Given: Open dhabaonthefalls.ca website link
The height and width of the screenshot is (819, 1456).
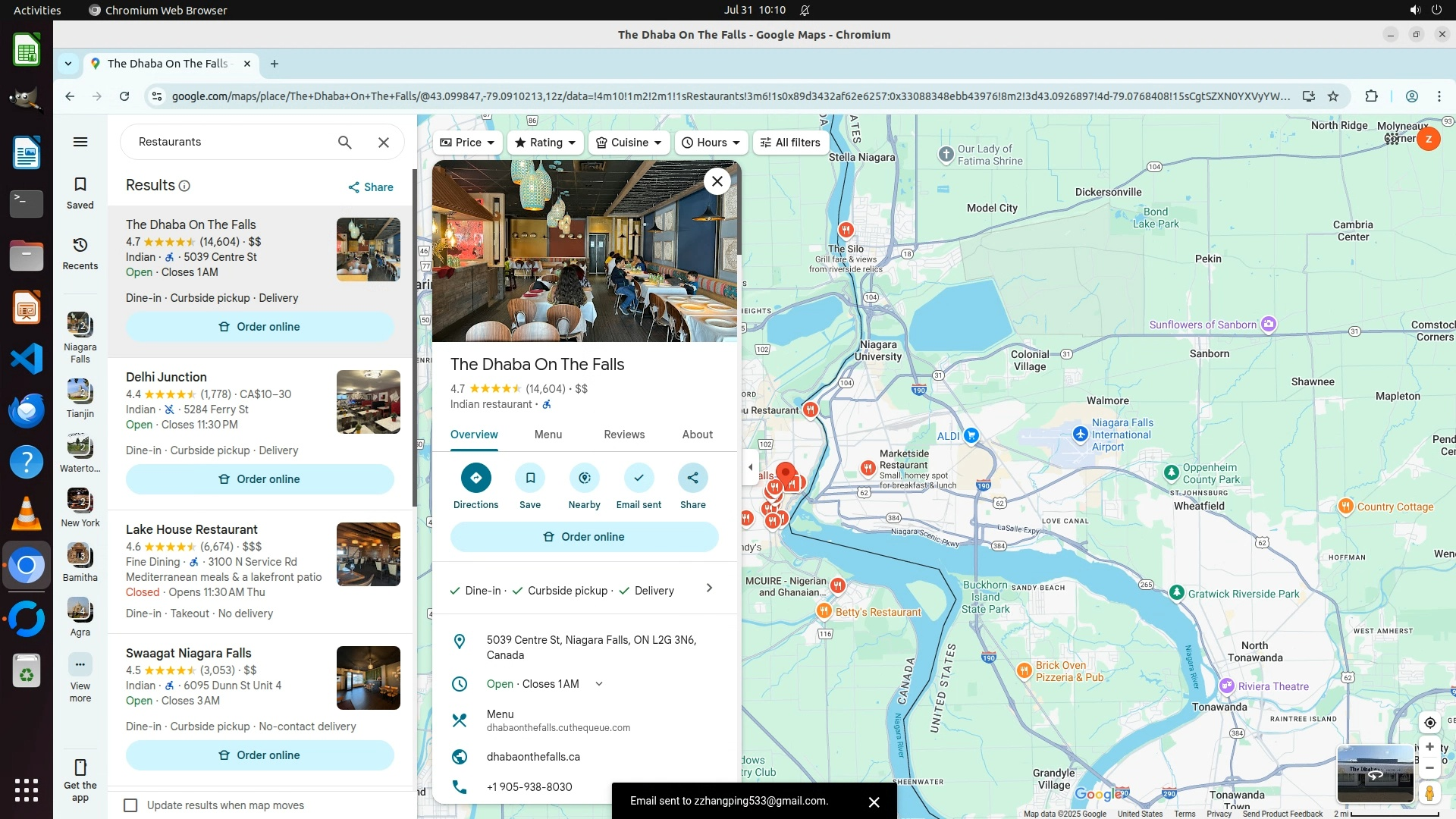Looking at the screenshot, I should point(533,757).
